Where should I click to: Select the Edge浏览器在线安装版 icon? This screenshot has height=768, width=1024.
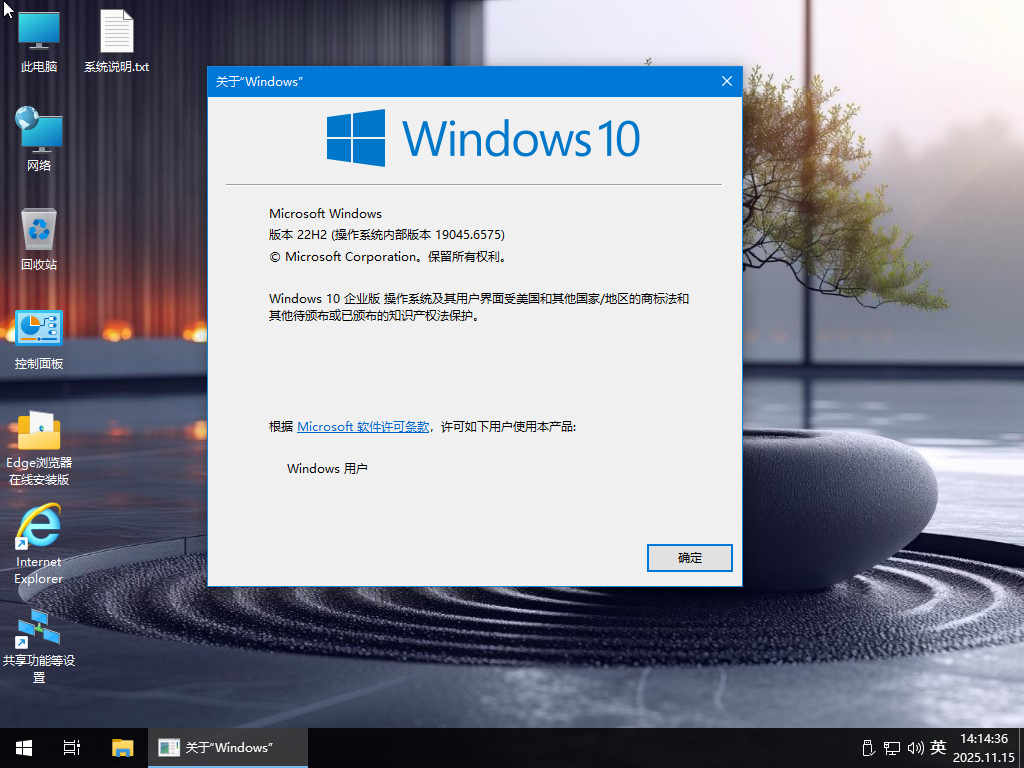click(39, 448)
